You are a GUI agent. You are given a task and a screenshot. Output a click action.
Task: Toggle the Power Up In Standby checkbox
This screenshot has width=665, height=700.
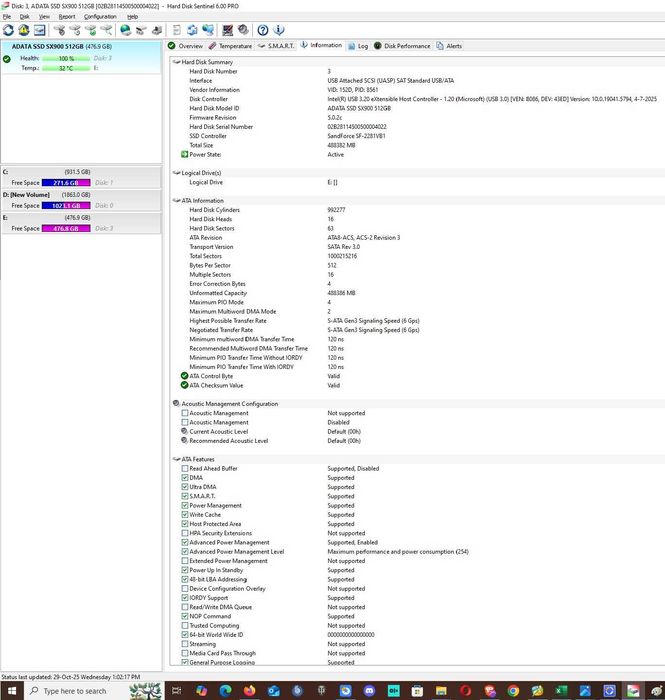click(x=185, y=570)
